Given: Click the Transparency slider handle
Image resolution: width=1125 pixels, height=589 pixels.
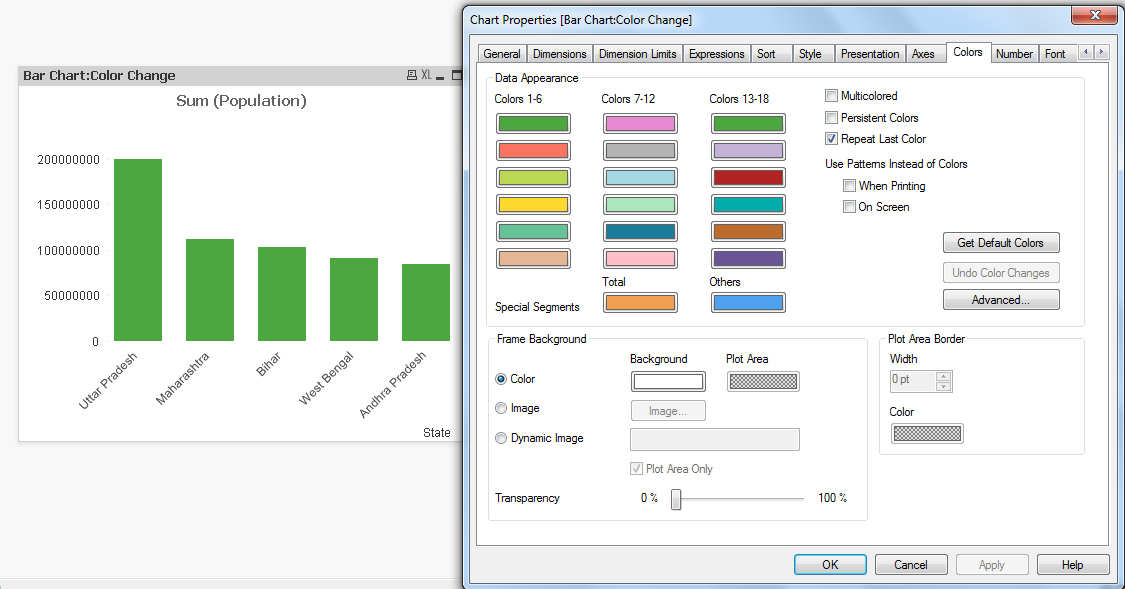Looking at the screenshot, I should (676, 498).
